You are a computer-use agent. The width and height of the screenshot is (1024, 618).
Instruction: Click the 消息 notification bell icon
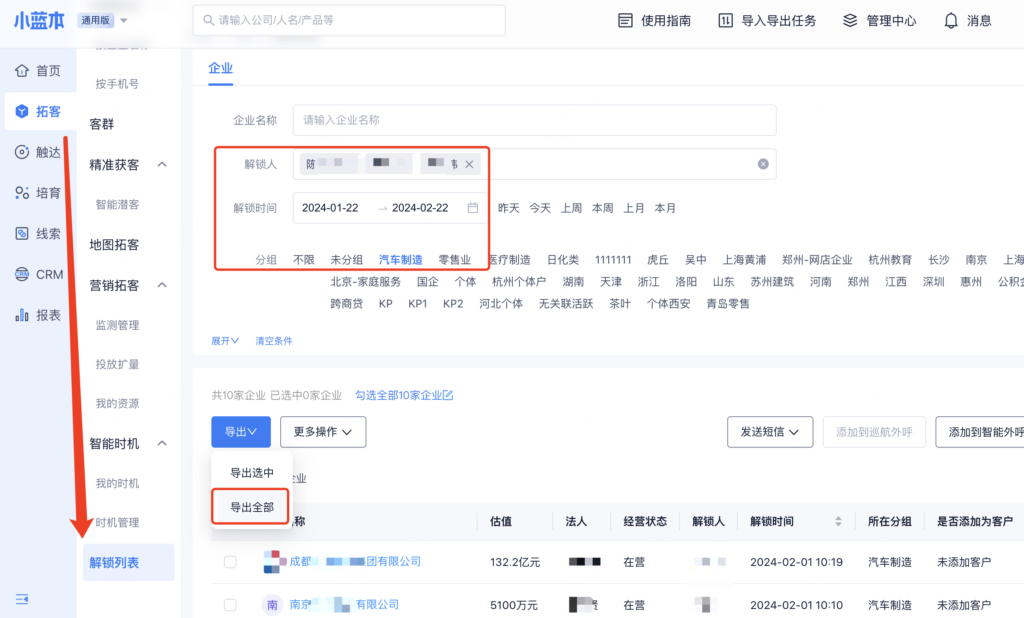(x=950, y=20)
